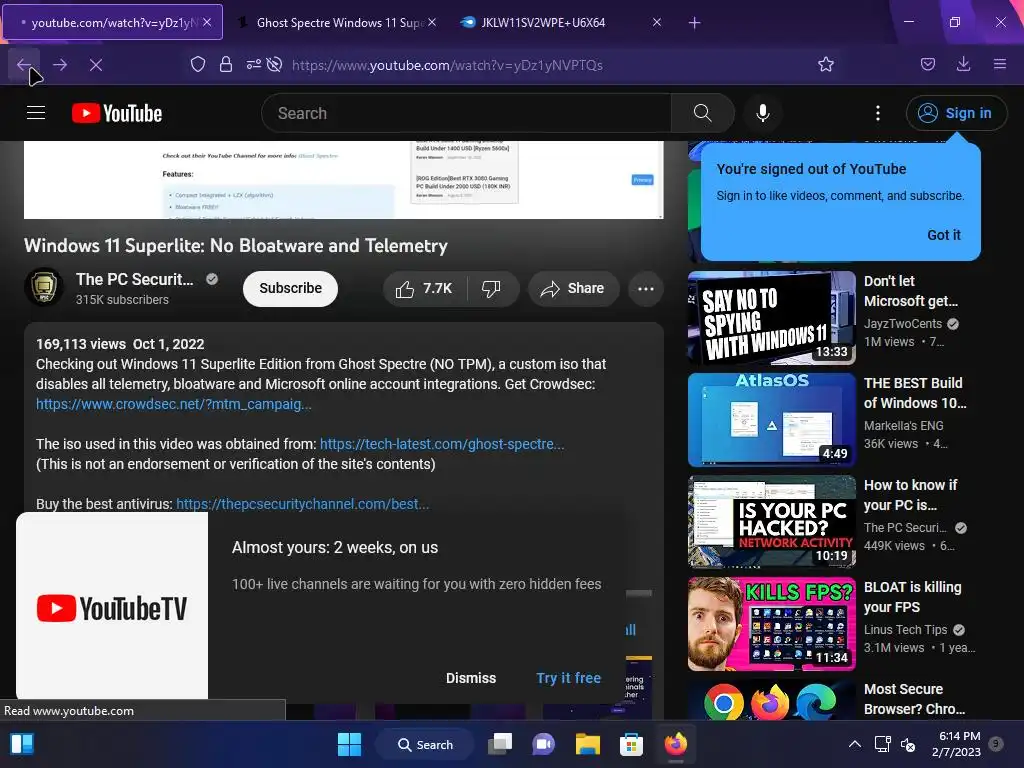The height and width of the screenshot is (768, 1024).
Task: Open Task View on the taskbar
Action: pos(500,744)
